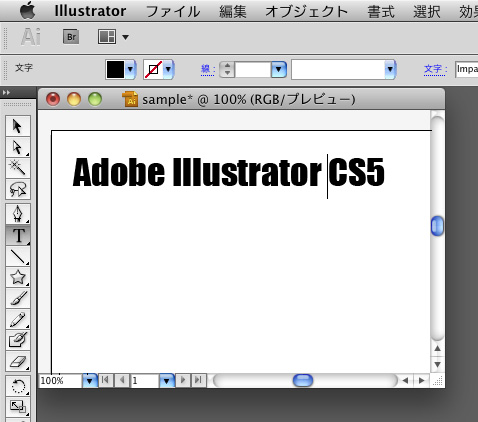This screenshot has width=478, height=422.
Task: Click the Impact font name field
Action: pyautogui.click(x=467, y=69)
